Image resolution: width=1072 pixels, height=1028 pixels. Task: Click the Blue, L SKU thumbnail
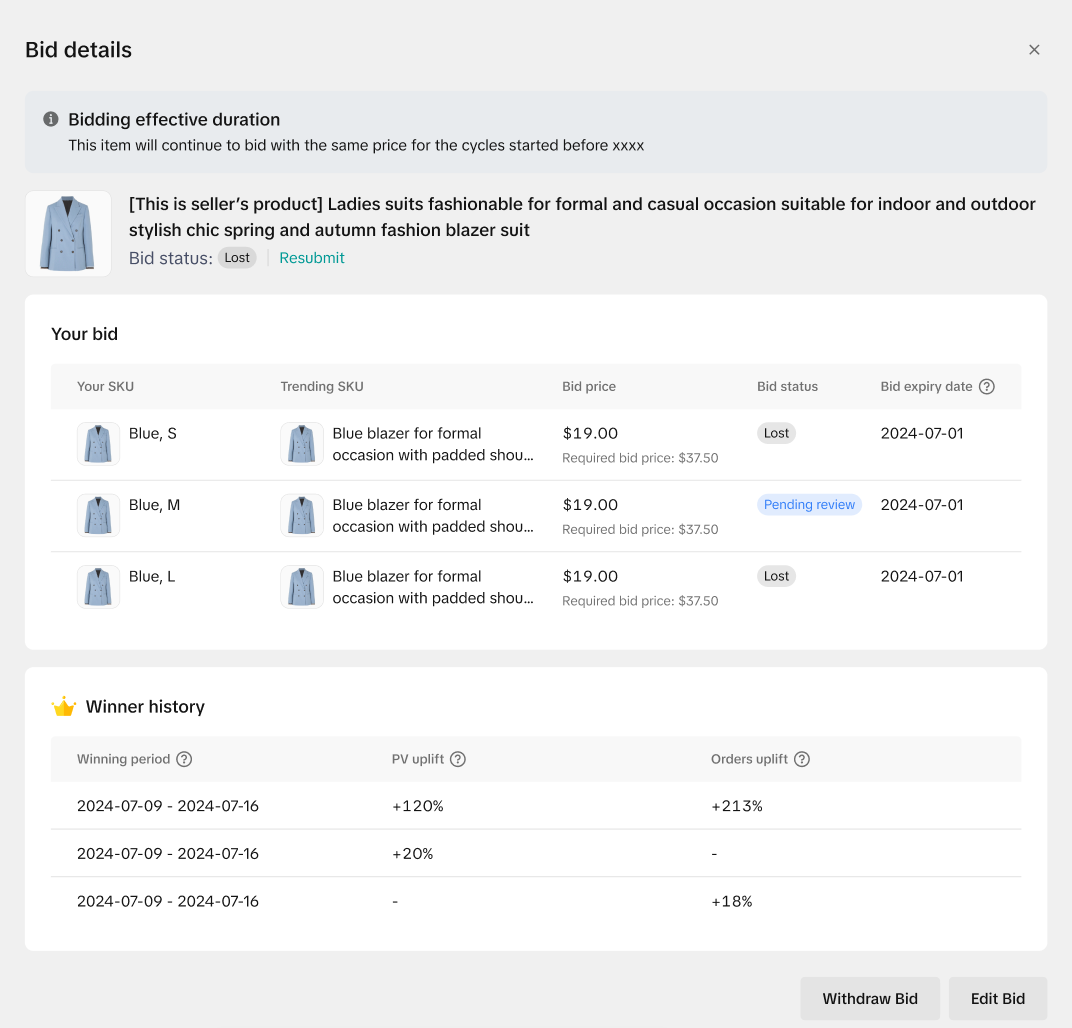98,587
